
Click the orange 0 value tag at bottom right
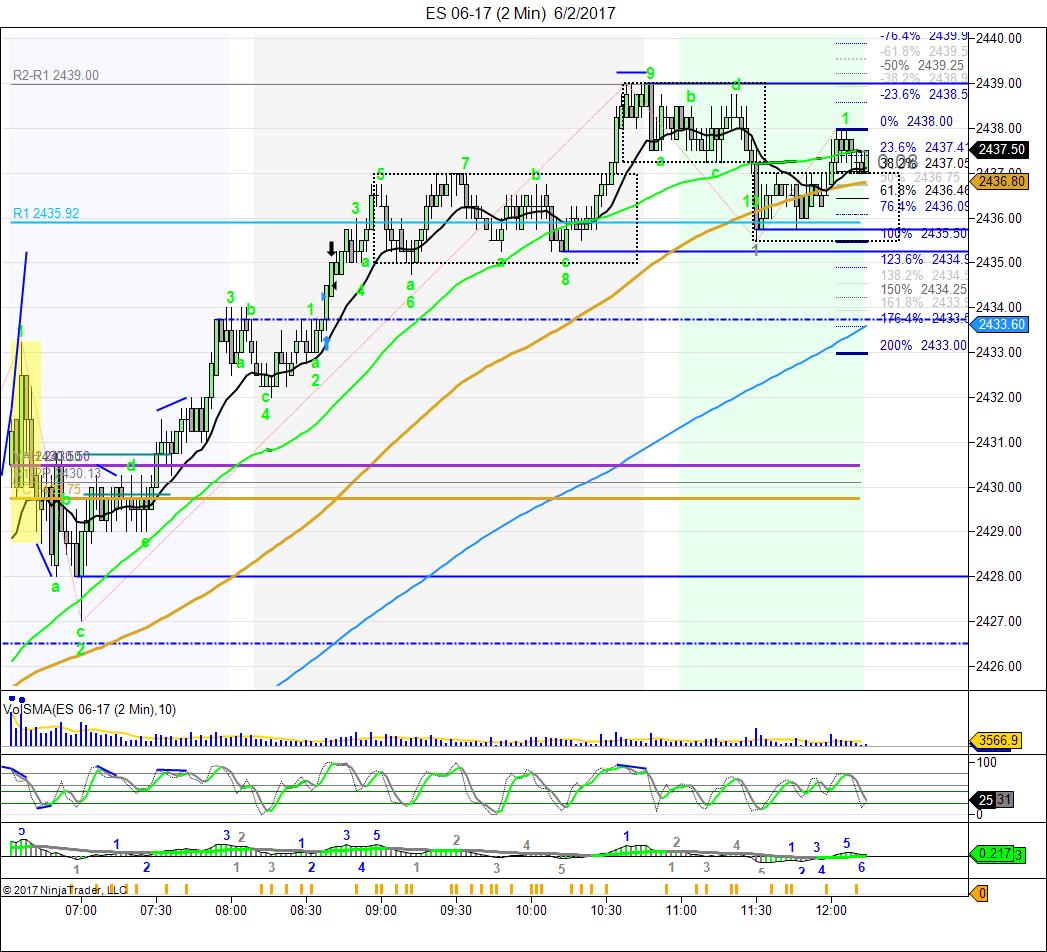(981, 893)
